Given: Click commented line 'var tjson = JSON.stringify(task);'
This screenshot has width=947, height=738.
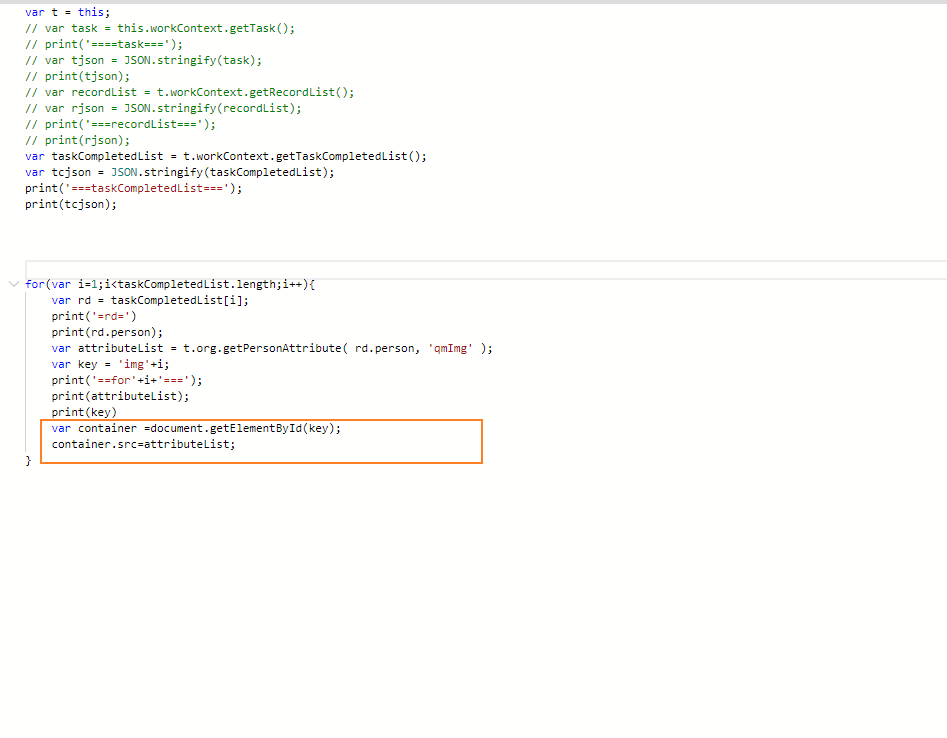Looking at the screenshot, I should 144,60.
